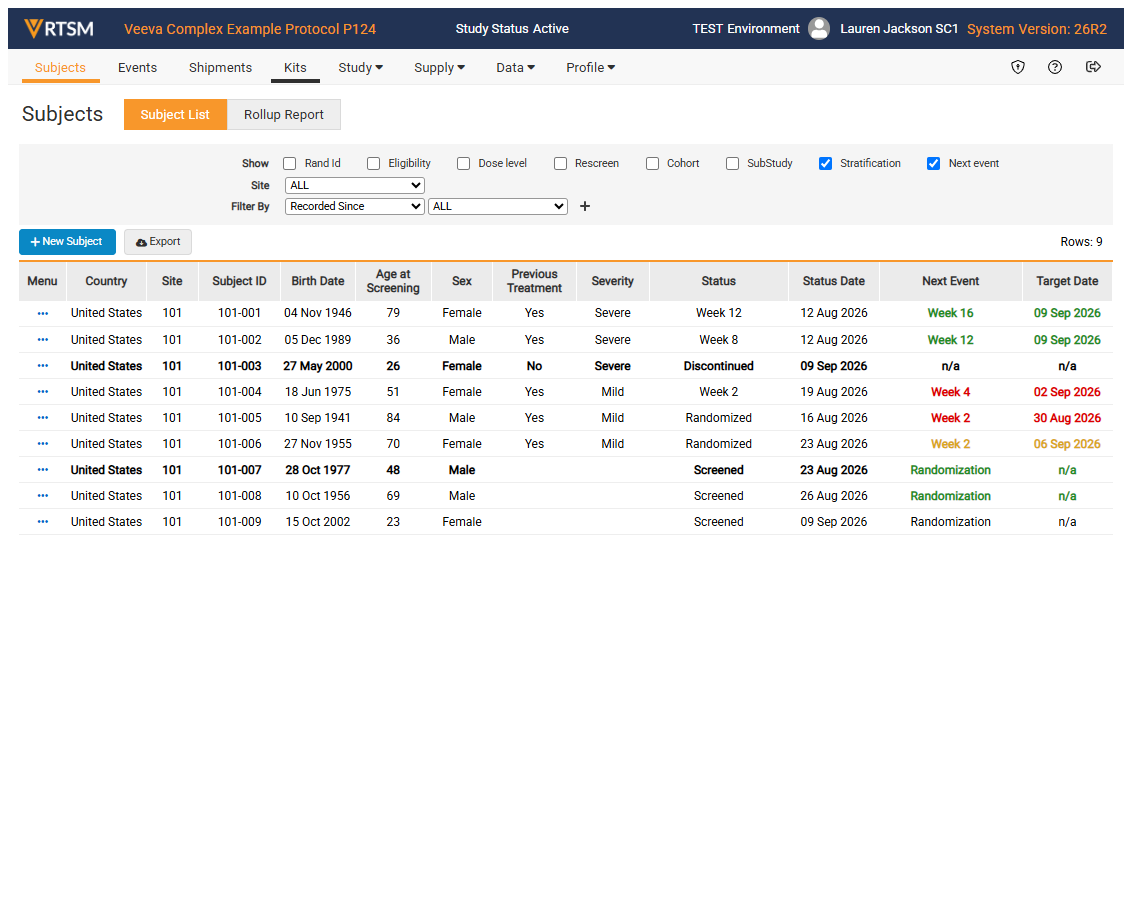This screenshot has height=920, width=1132.
Task: Click the Veeva RTSM logo
Action: [x=59, y=28]
